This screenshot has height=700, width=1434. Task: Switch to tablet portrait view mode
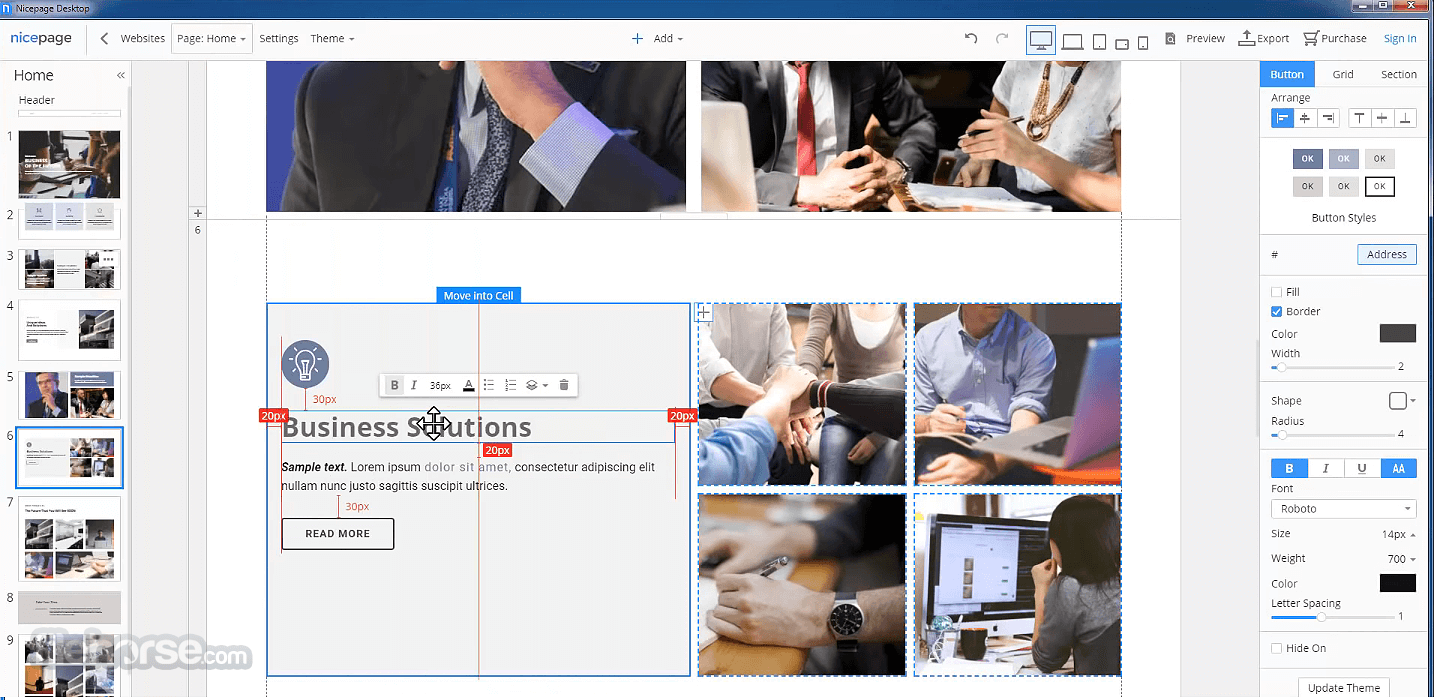point(1099,41)
